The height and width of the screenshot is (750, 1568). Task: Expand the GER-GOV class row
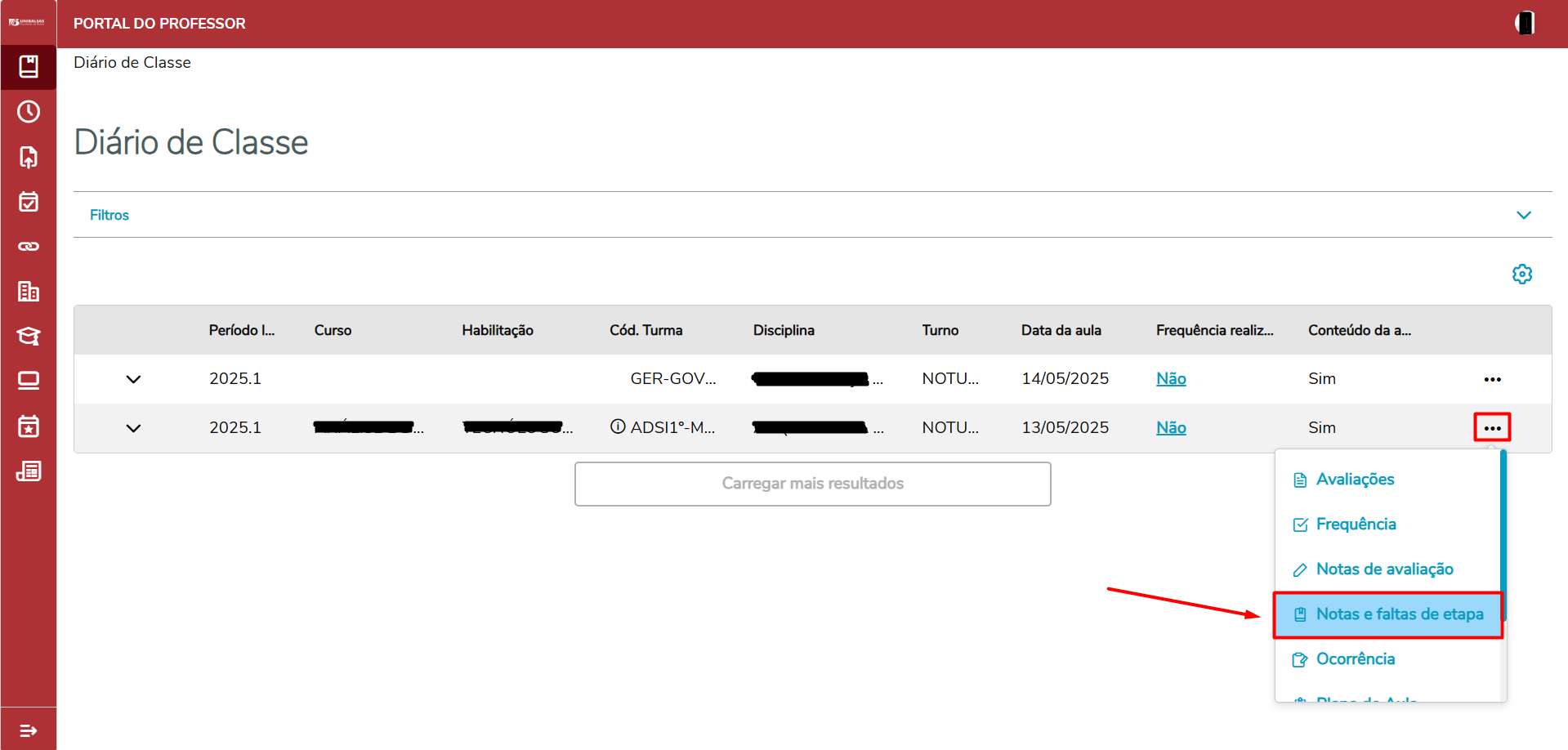(133, 379)
